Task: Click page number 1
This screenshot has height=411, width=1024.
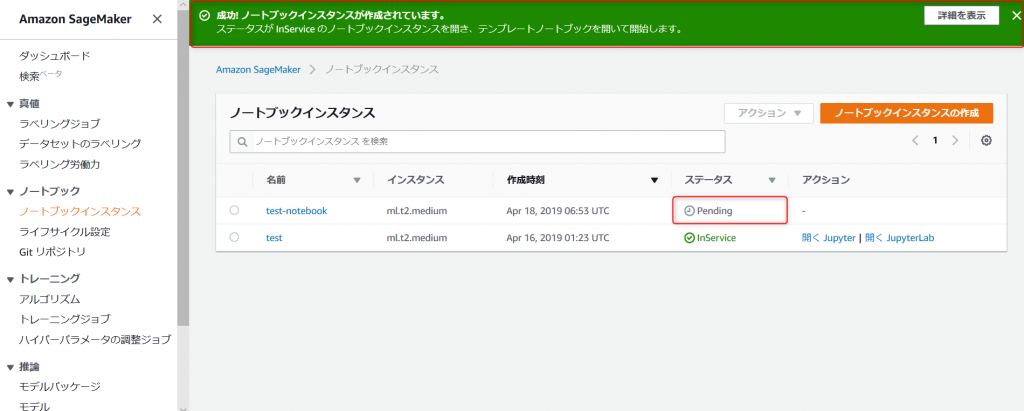Action: (x=935, y=140)
